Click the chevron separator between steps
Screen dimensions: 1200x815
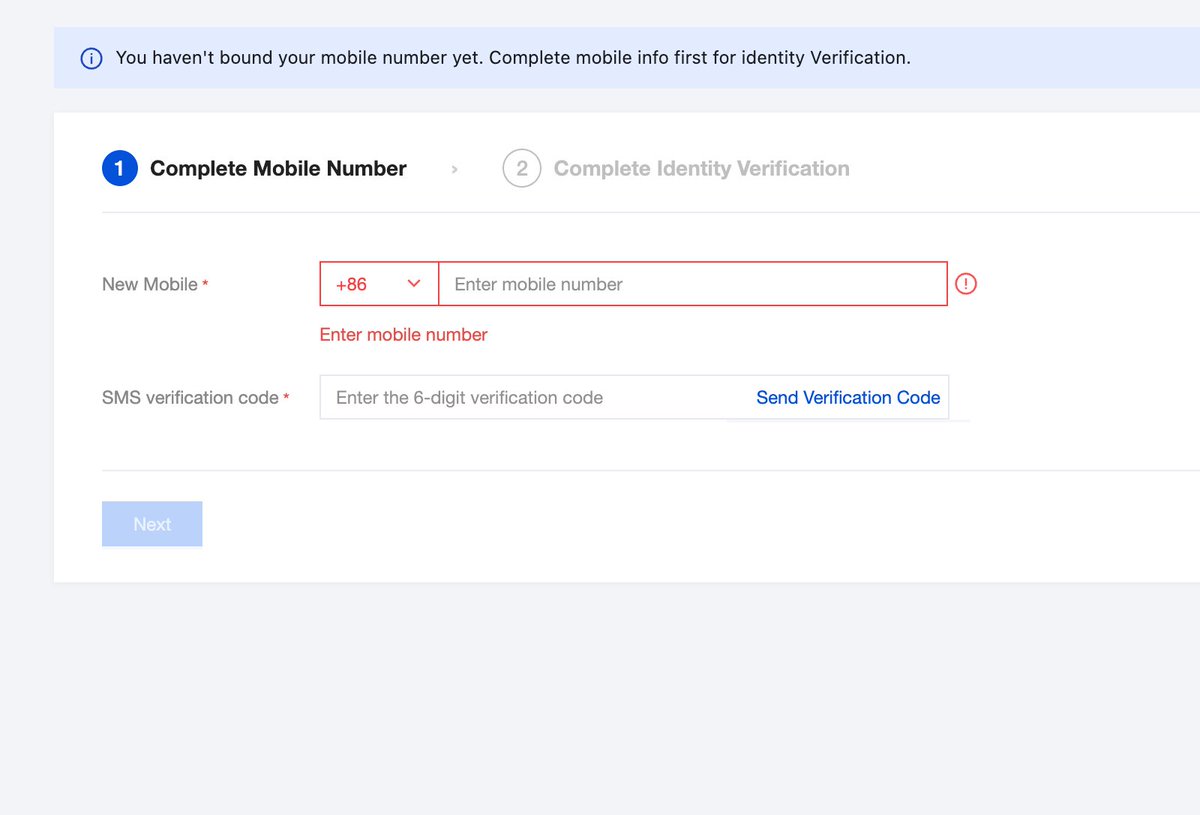click(x=455, y=170)
